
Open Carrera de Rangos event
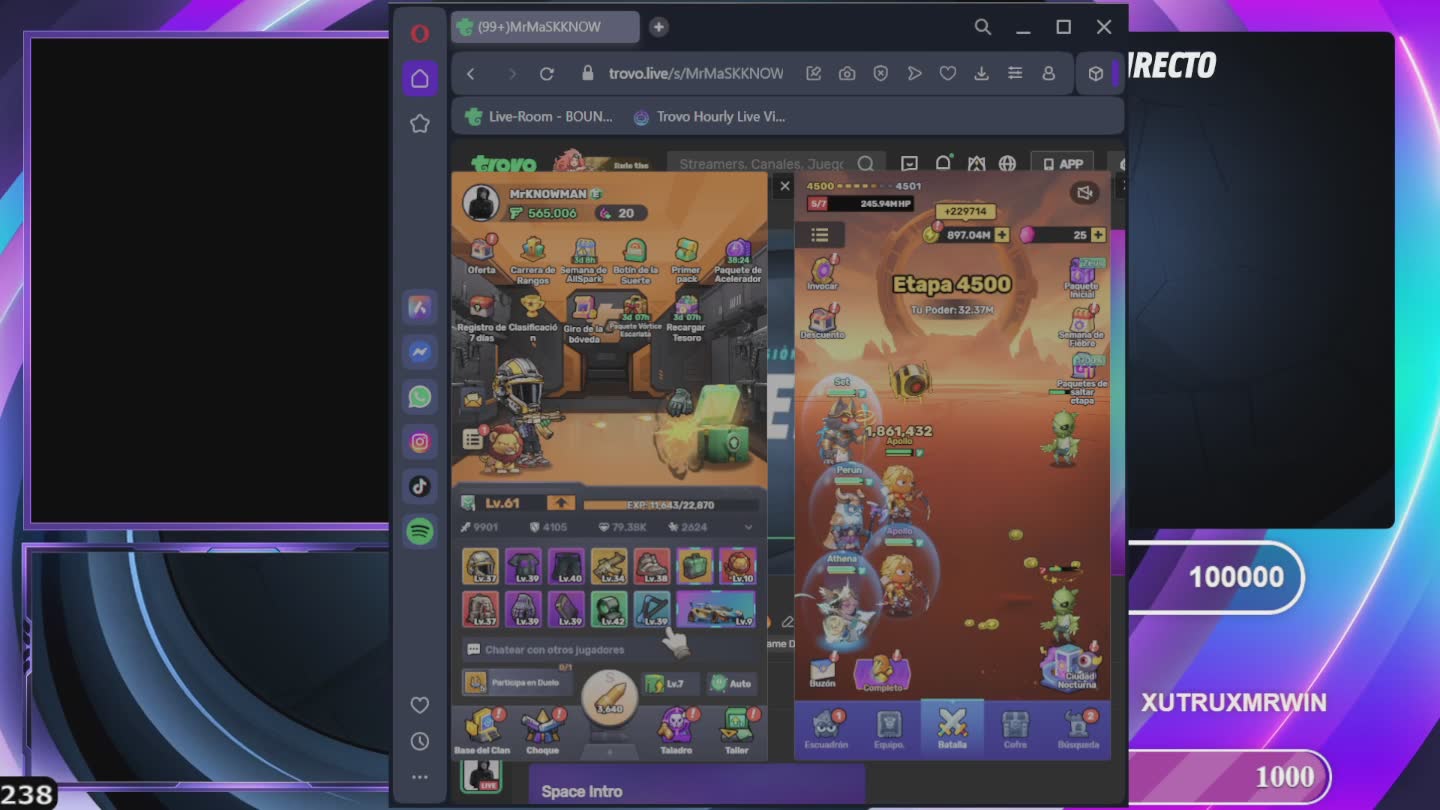pyautogui.click(x=533, y=260)
